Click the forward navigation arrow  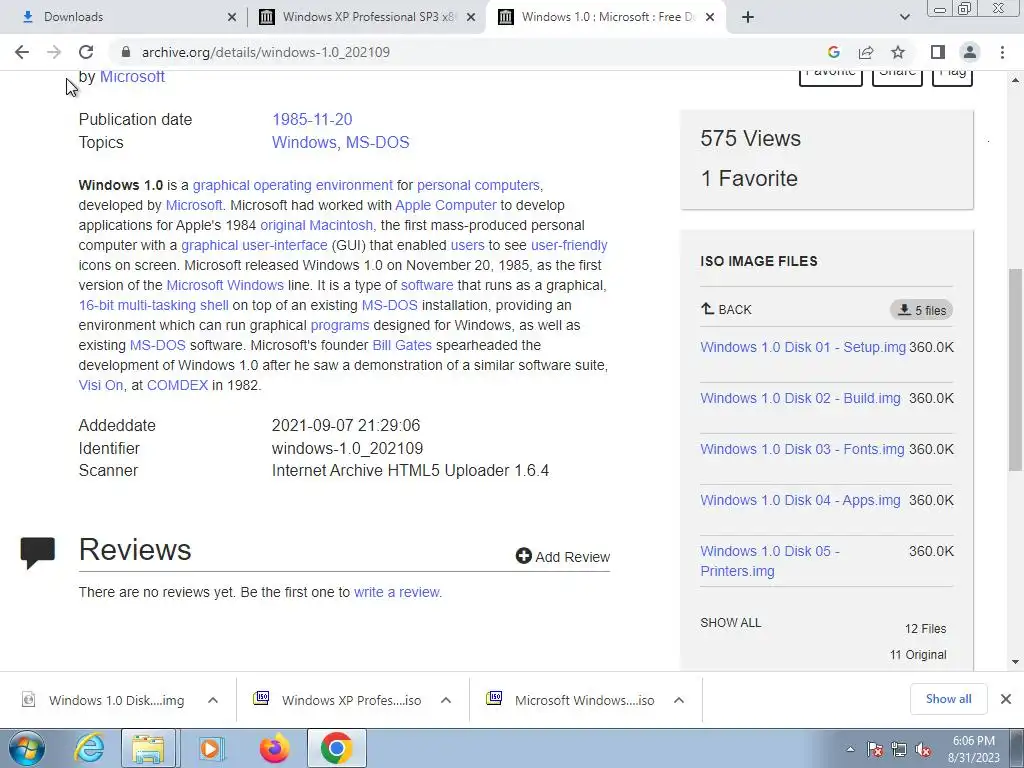point(54,52)
